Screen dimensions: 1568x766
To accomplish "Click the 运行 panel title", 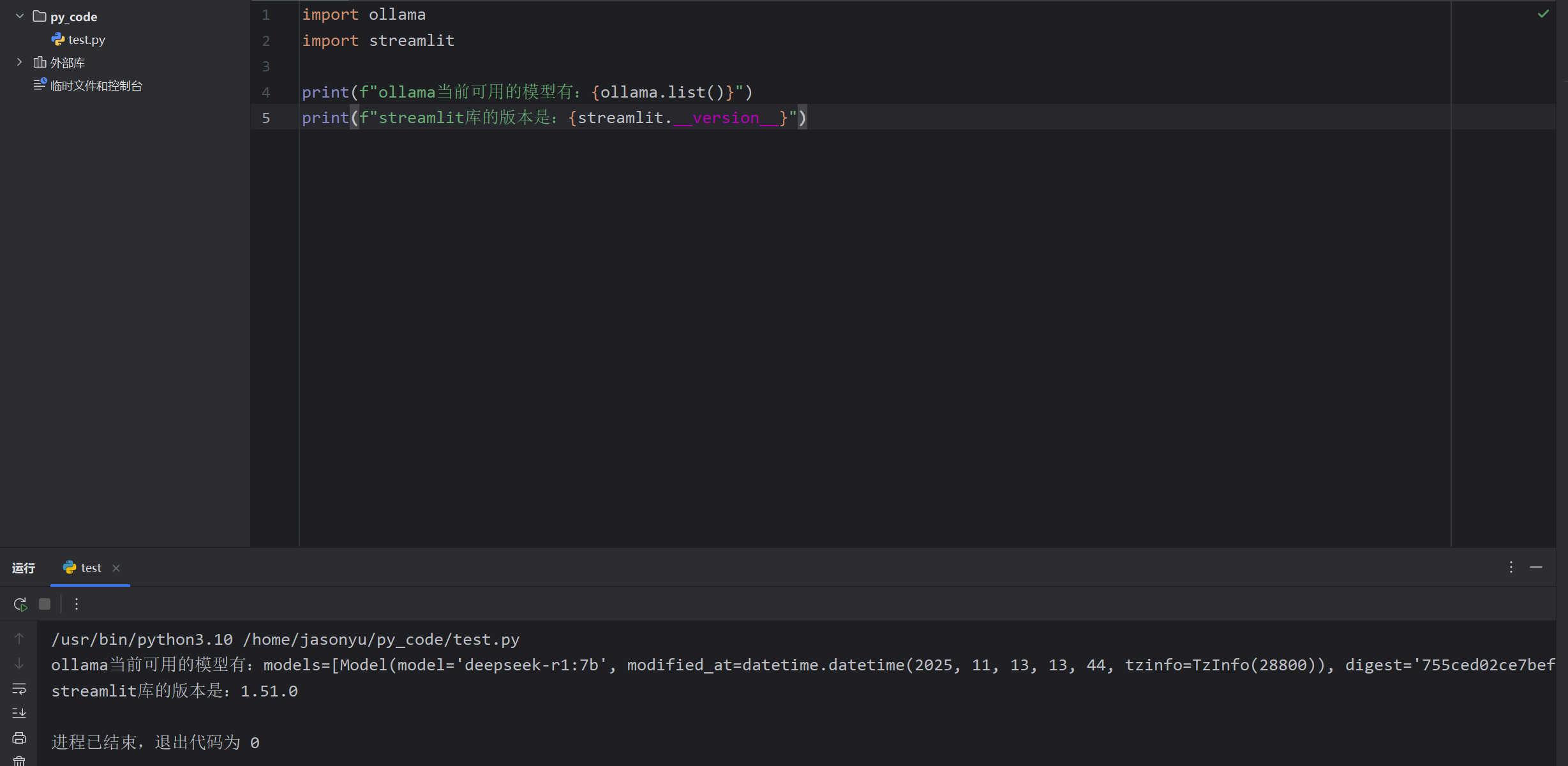I will [24, 568].
